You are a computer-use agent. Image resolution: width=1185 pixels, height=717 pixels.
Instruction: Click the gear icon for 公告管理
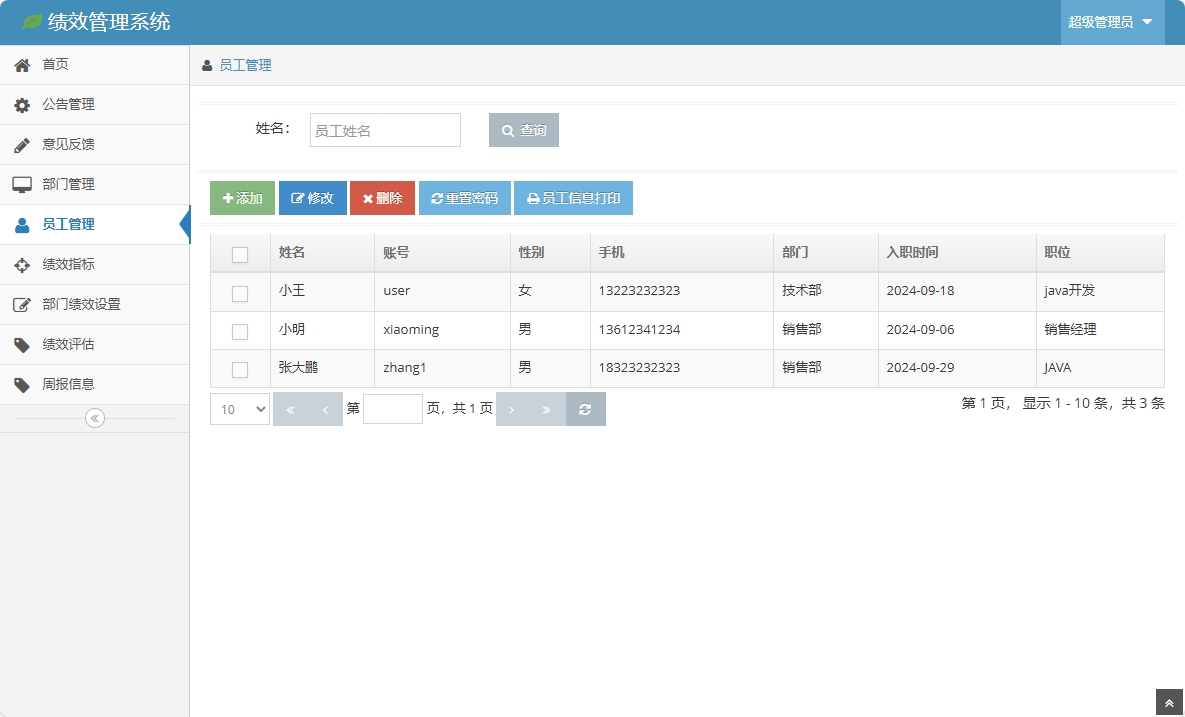21,105
